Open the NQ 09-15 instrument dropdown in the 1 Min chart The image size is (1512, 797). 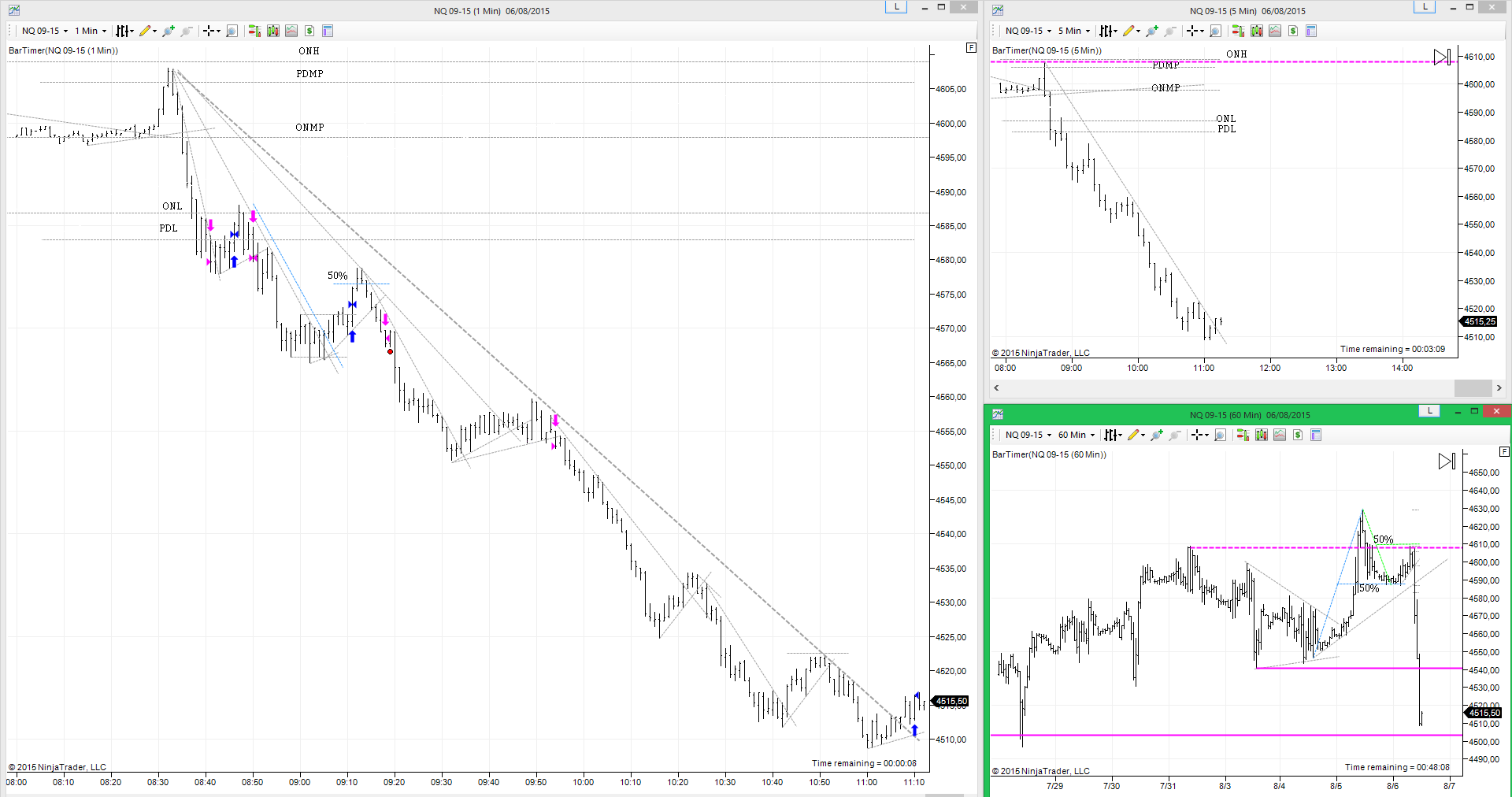[x=44, y=31]
